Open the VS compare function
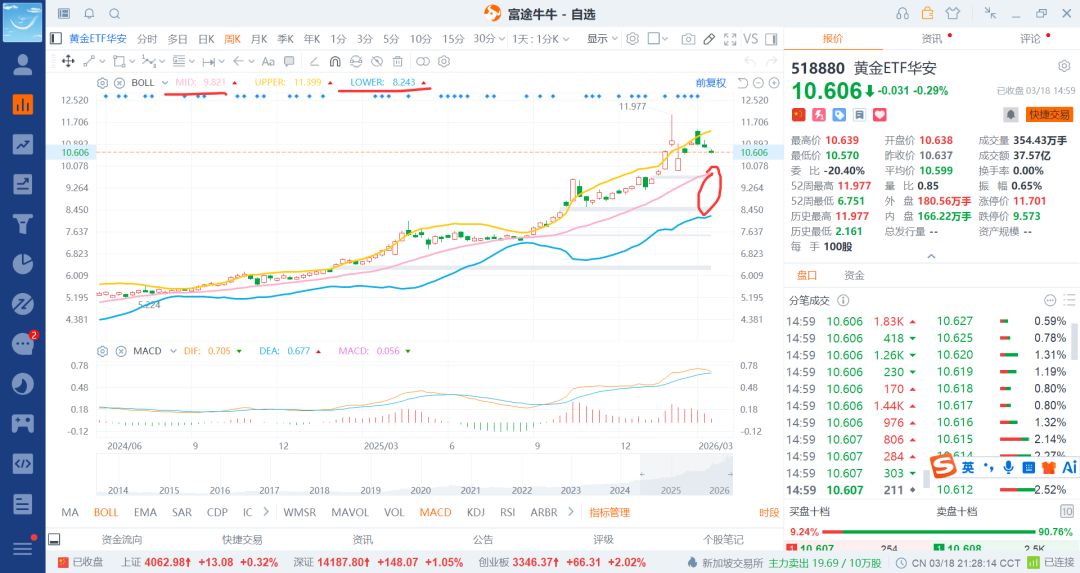The image size is (1080, 573). point(751,39)
